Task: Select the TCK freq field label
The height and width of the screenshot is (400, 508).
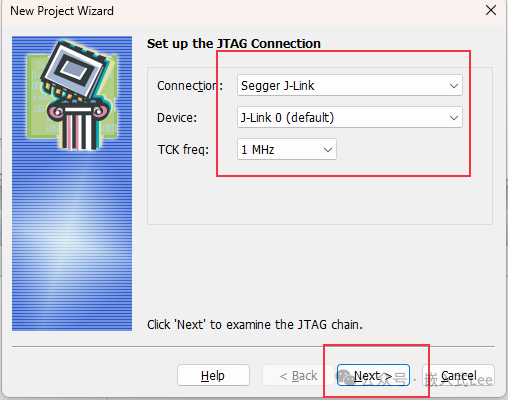Action: coord(183,150)
